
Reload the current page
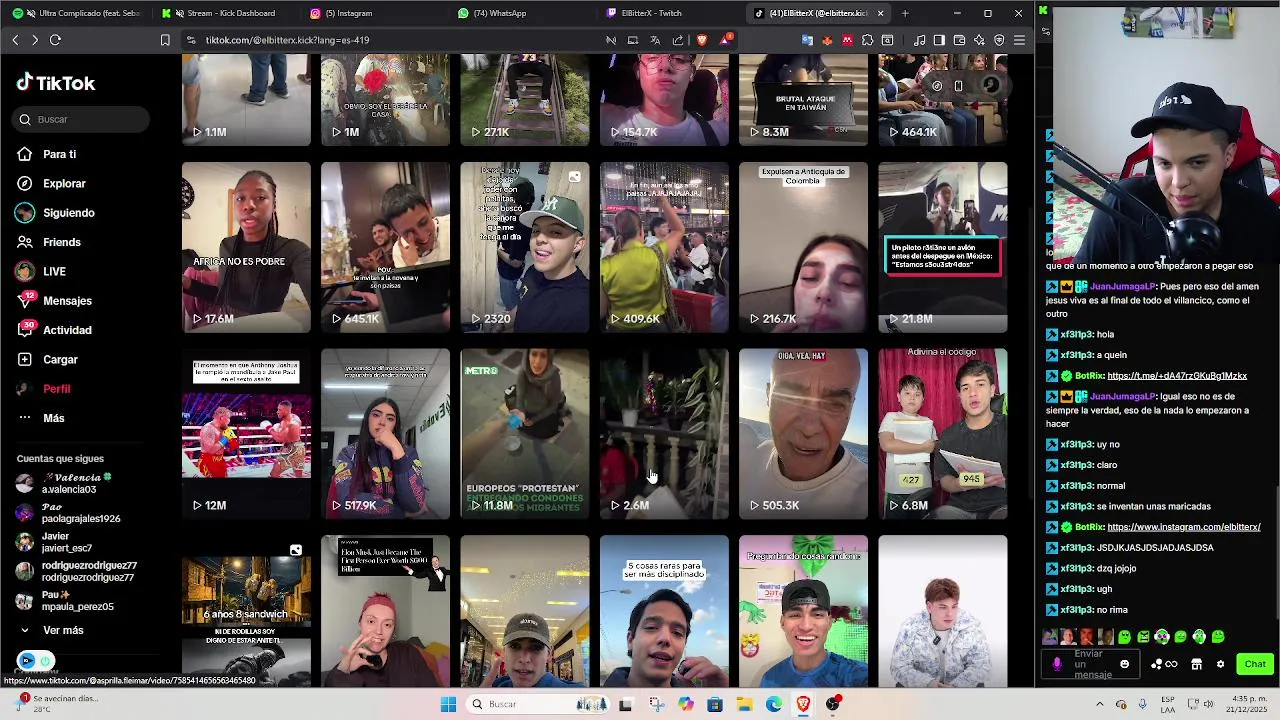click(55, 40)
